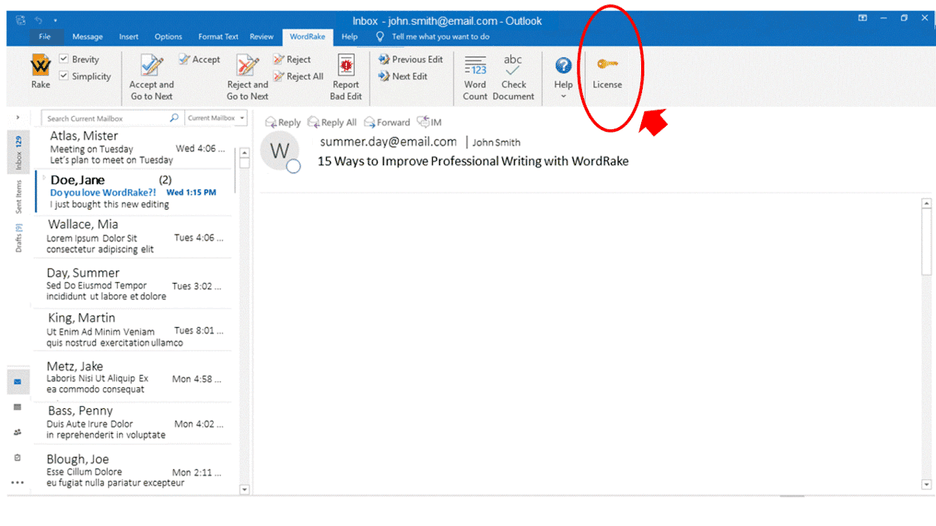The height and width of the screenshot is (526, 936).
Task: Open the File menu tab
Action: point(44,37)
